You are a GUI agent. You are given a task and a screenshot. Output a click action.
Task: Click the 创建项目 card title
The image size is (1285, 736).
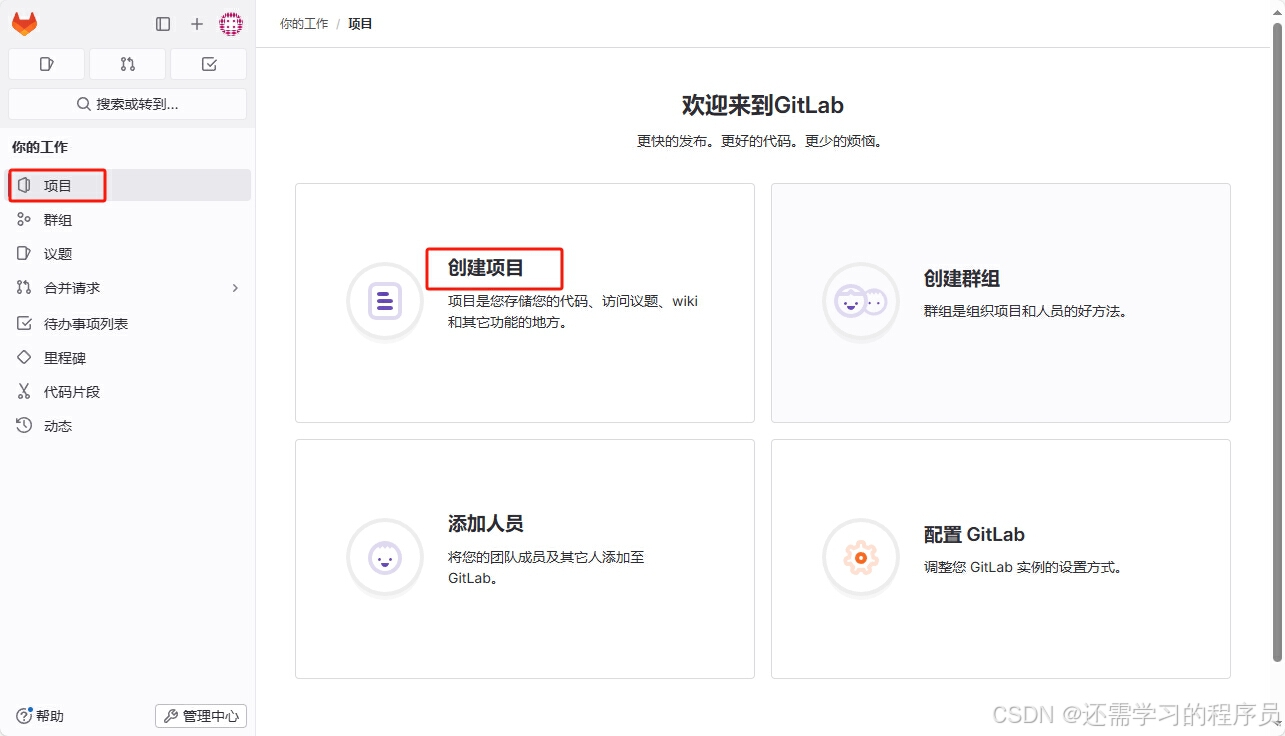coord(486,267)
